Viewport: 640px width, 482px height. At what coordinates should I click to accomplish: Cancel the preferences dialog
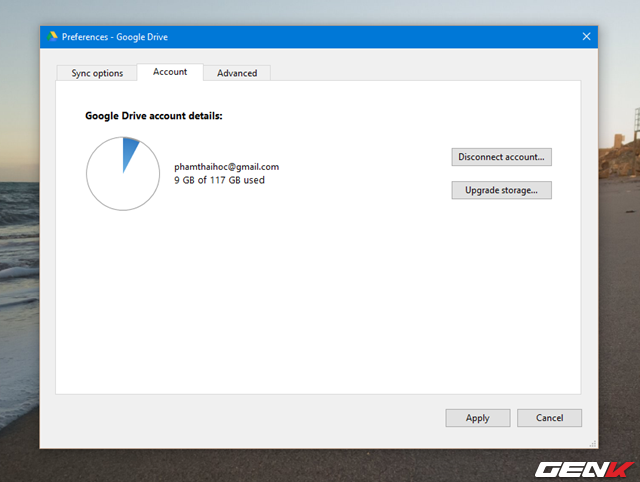(x=549, y=418)
